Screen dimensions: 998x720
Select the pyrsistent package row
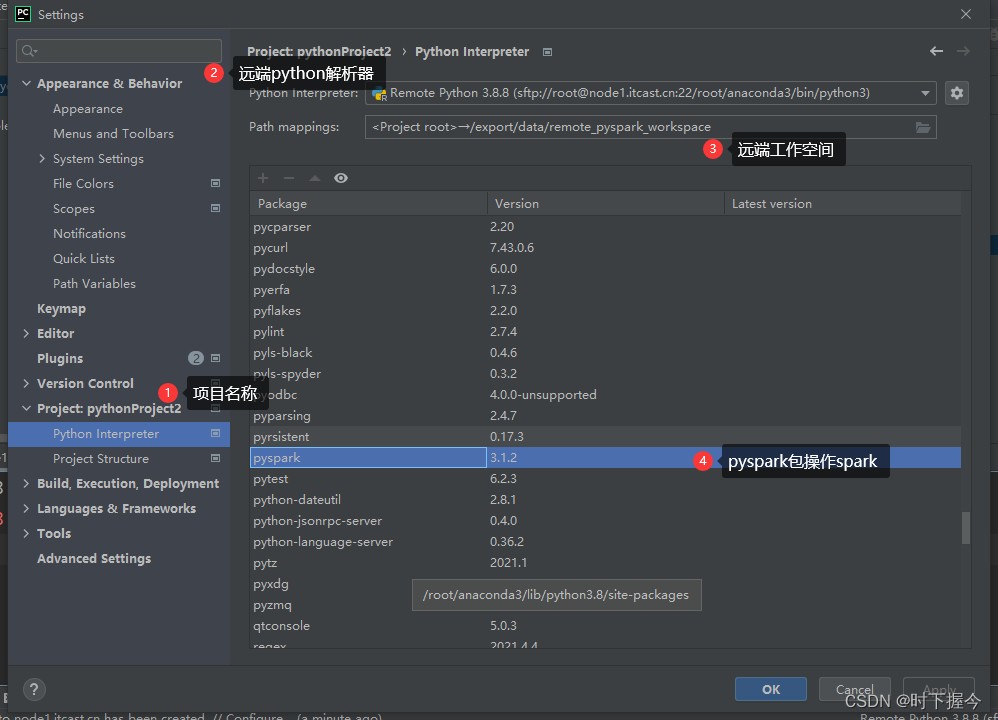coord(605,437)
